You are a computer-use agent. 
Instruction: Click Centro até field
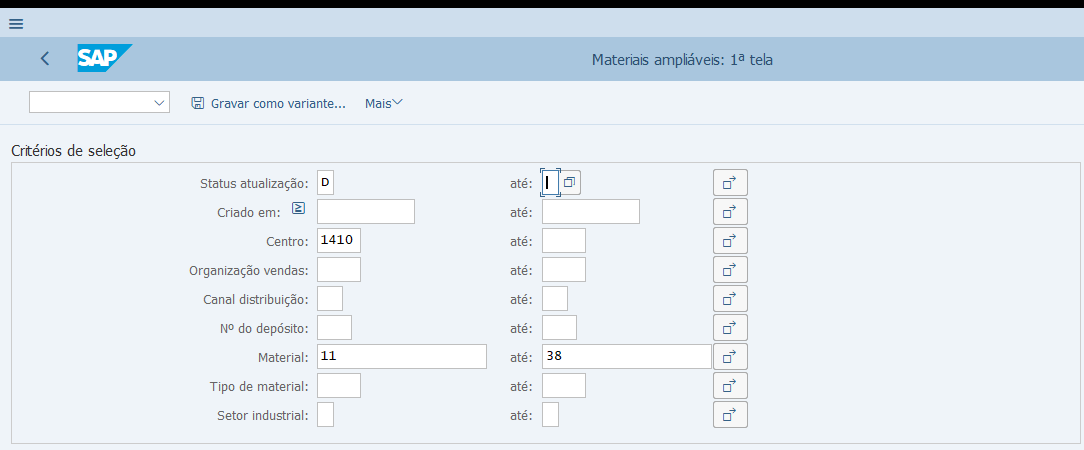pos(564,241)
